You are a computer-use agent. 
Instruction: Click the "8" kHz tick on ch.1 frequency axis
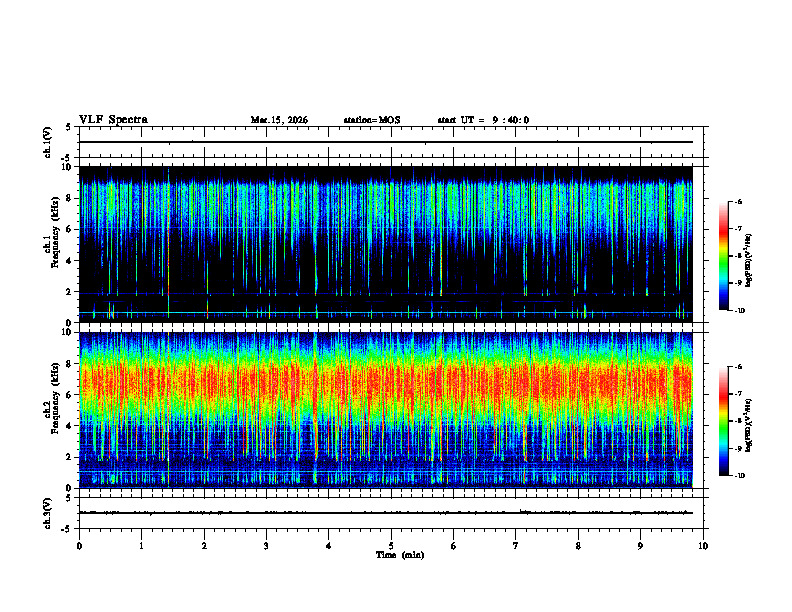pos(70,198)
